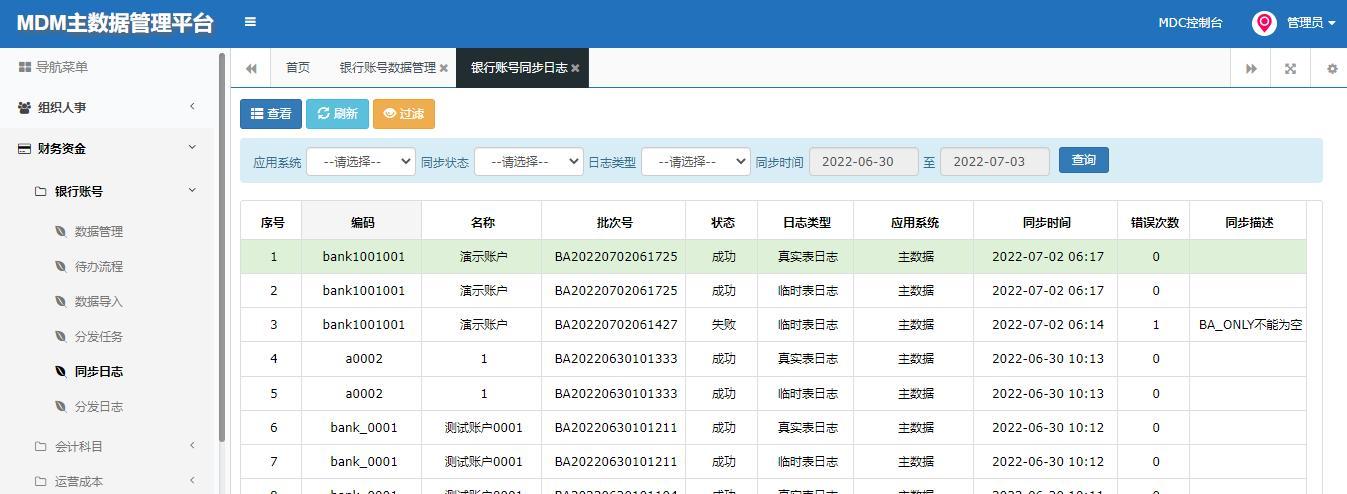
Task: Select the 银行账号同步日志 tab
Action: tap(519, 68)
